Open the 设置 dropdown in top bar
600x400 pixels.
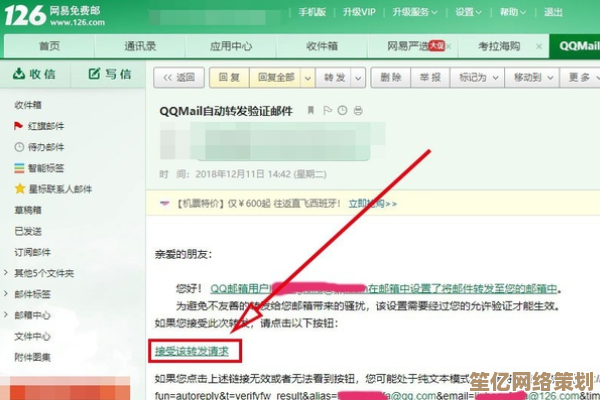point(466,13)
